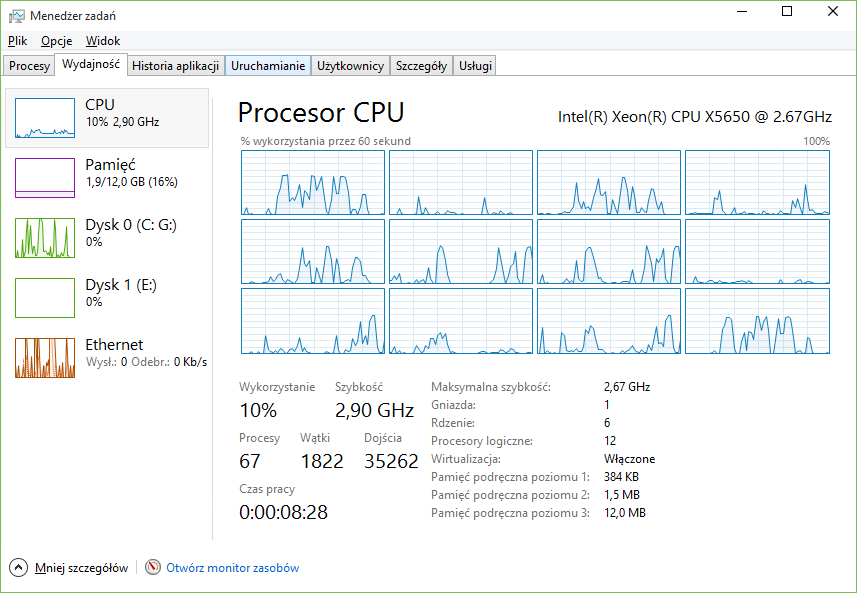Open the Opcje menu

(56, 41)
